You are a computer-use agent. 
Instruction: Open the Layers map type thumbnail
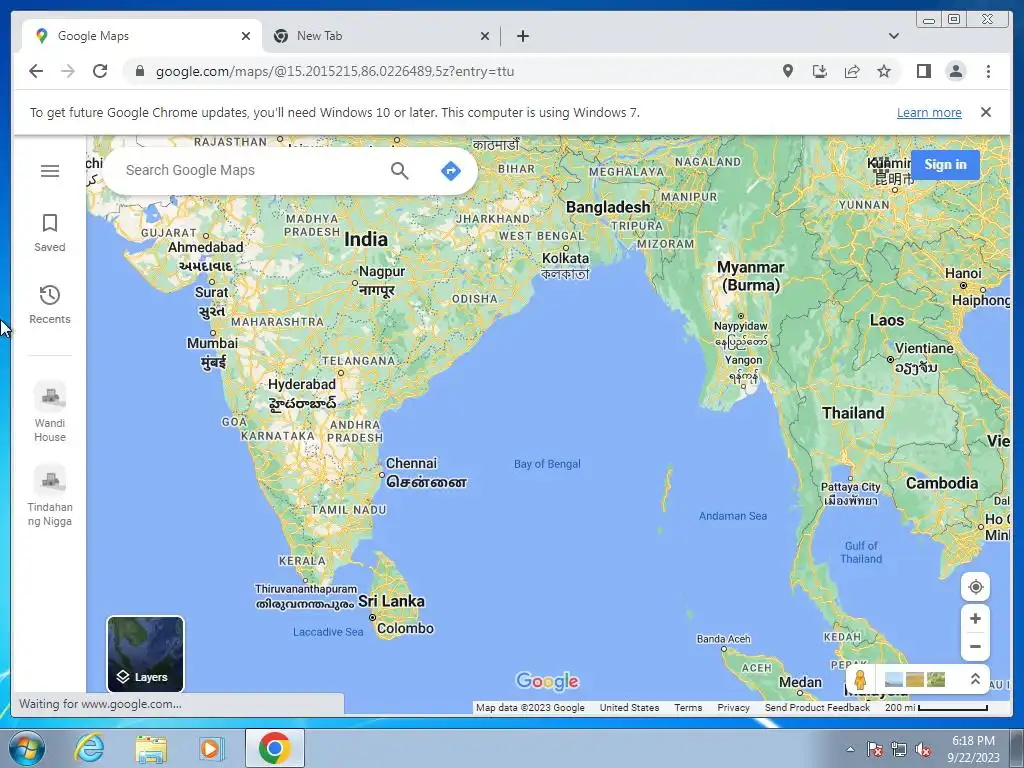[x=145, y=654]
